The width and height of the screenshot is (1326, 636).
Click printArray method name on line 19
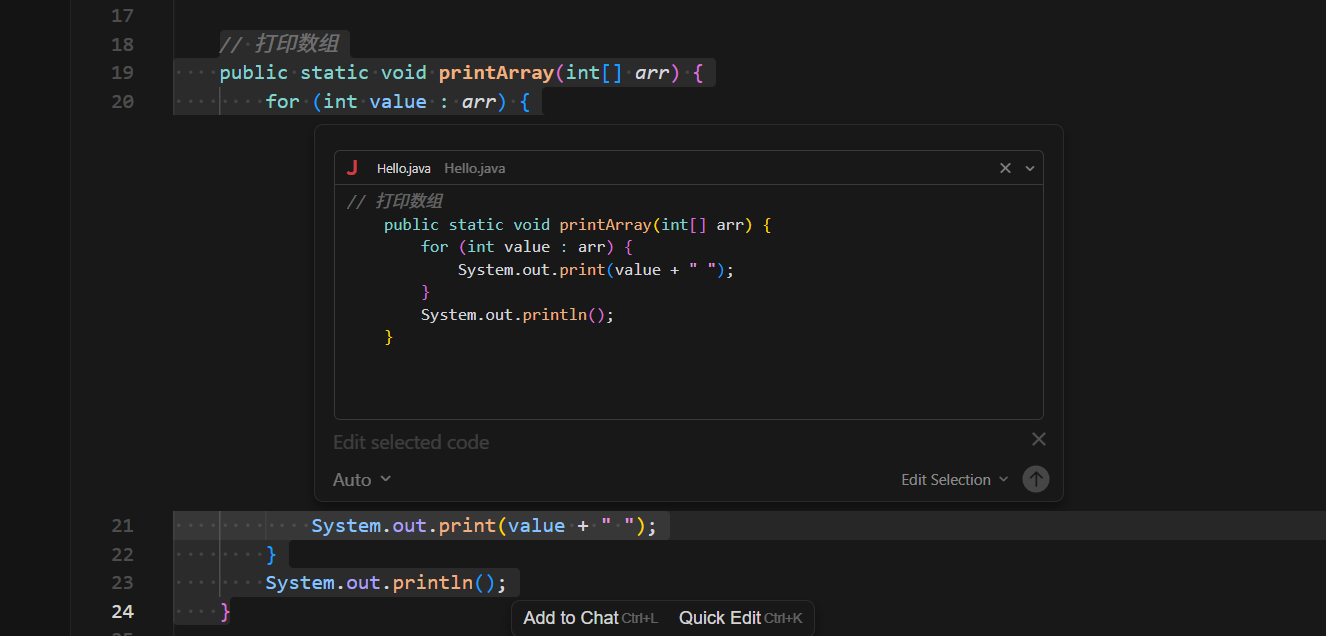pyautogui.click(x=495, y=73)
